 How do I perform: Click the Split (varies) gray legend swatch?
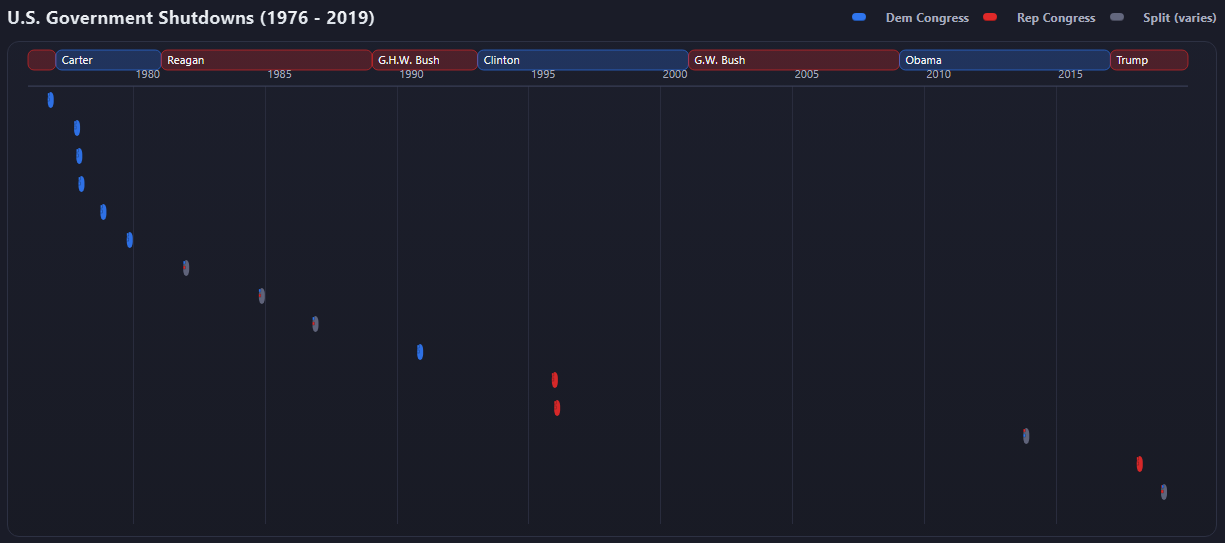tap(1117, 18)
